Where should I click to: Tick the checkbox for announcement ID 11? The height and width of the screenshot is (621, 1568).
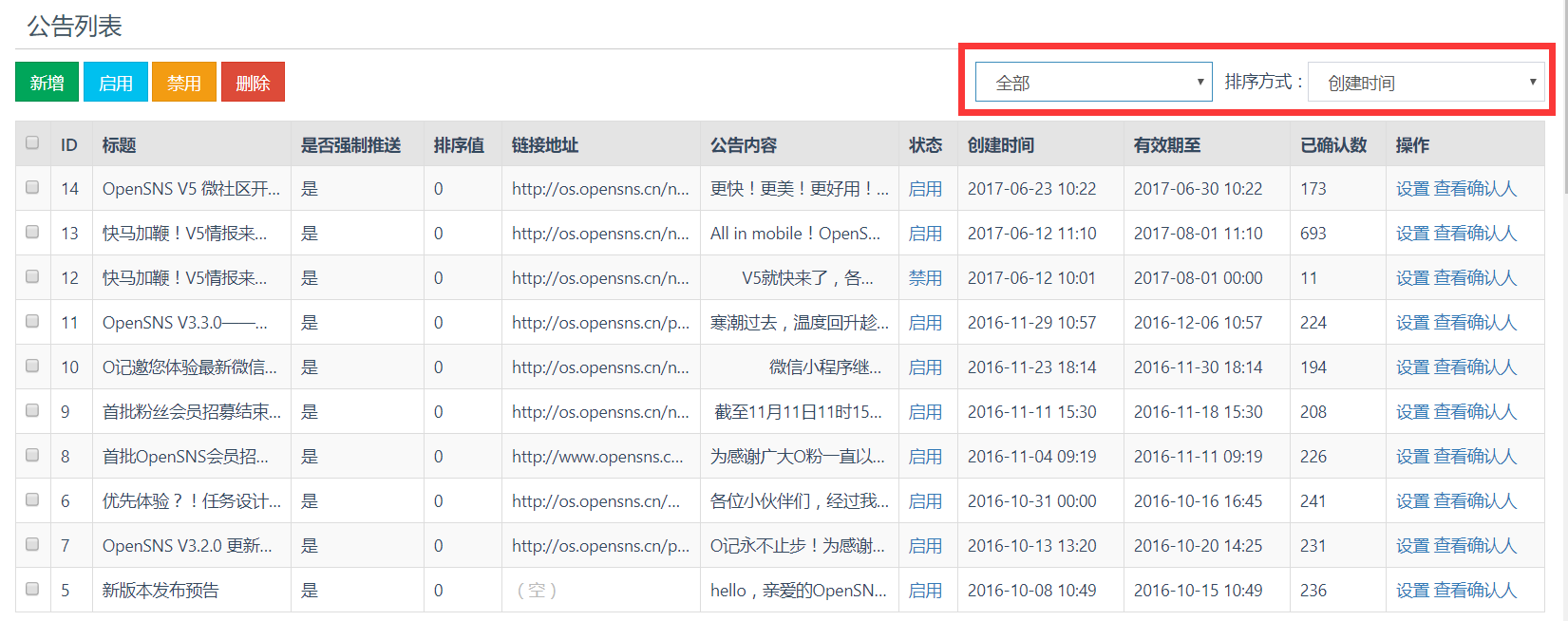pos(32,321)
